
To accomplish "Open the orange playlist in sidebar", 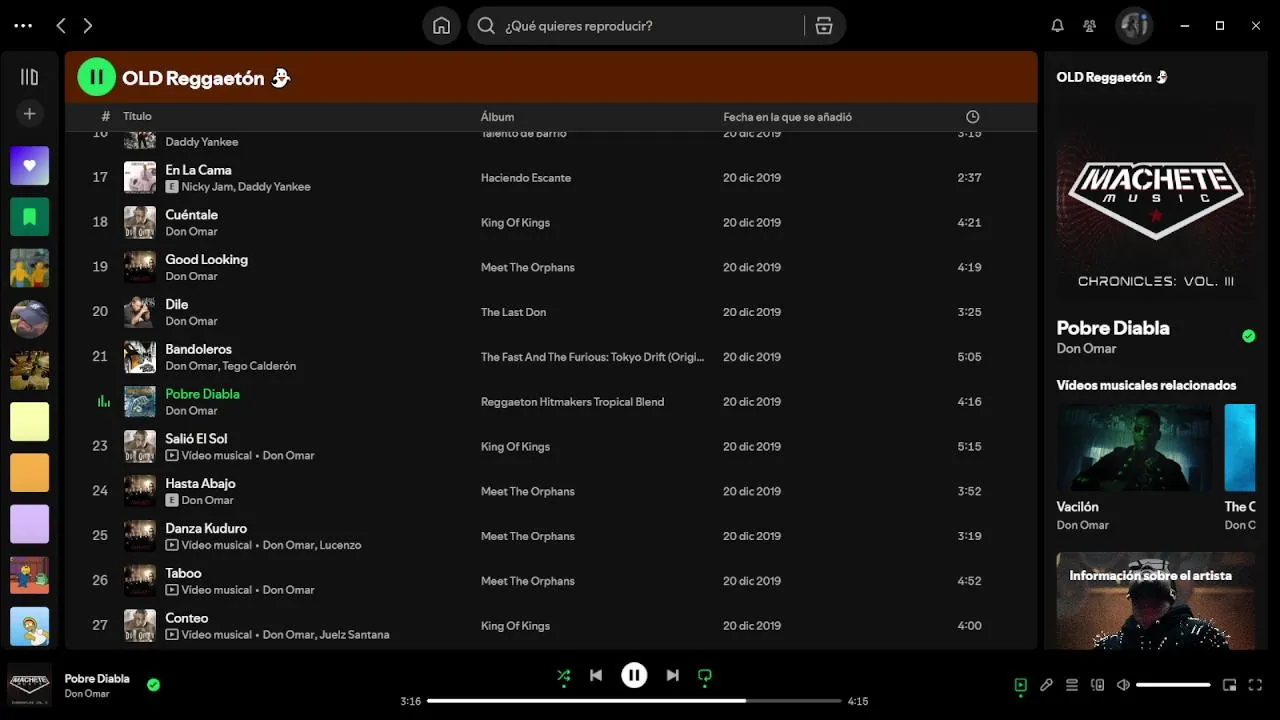I will point(29,473).
